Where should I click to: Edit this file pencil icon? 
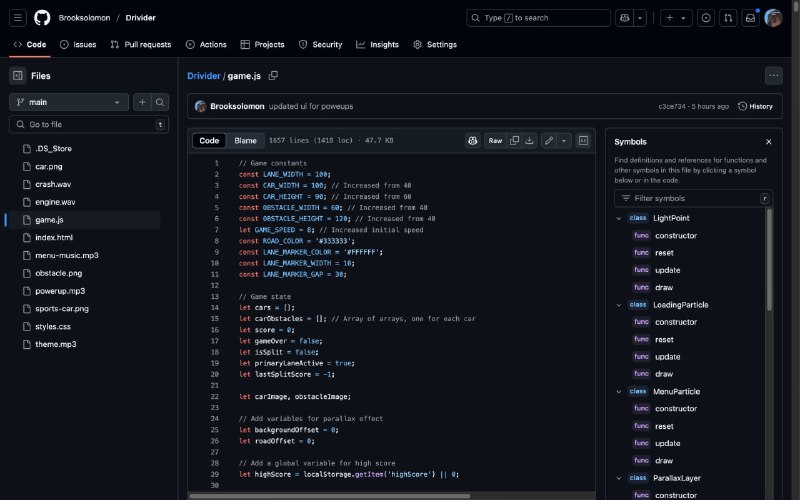[548, 140]
